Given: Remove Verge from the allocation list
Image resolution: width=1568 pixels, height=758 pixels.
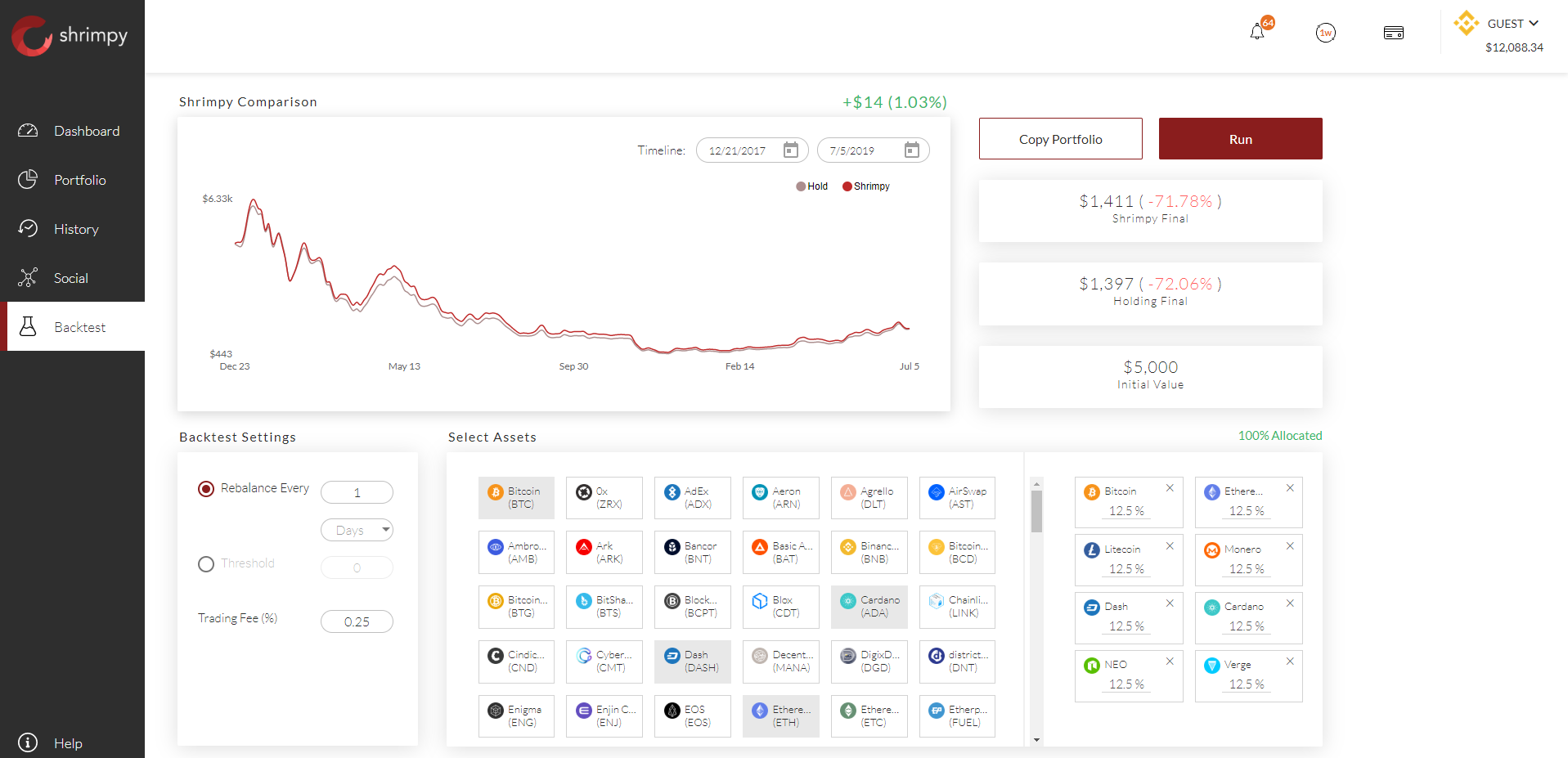Looking at the screenshot, I should click(1290, 662).
